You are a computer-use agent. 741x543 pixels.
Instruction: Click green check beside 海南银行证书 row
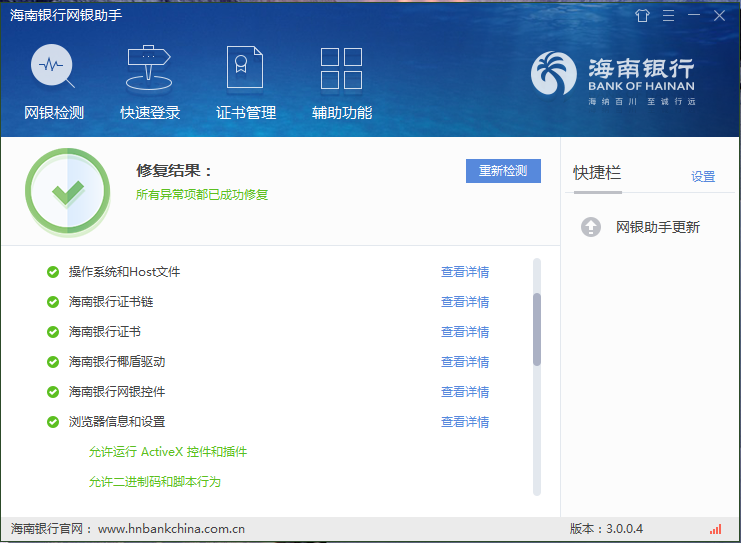53,332
